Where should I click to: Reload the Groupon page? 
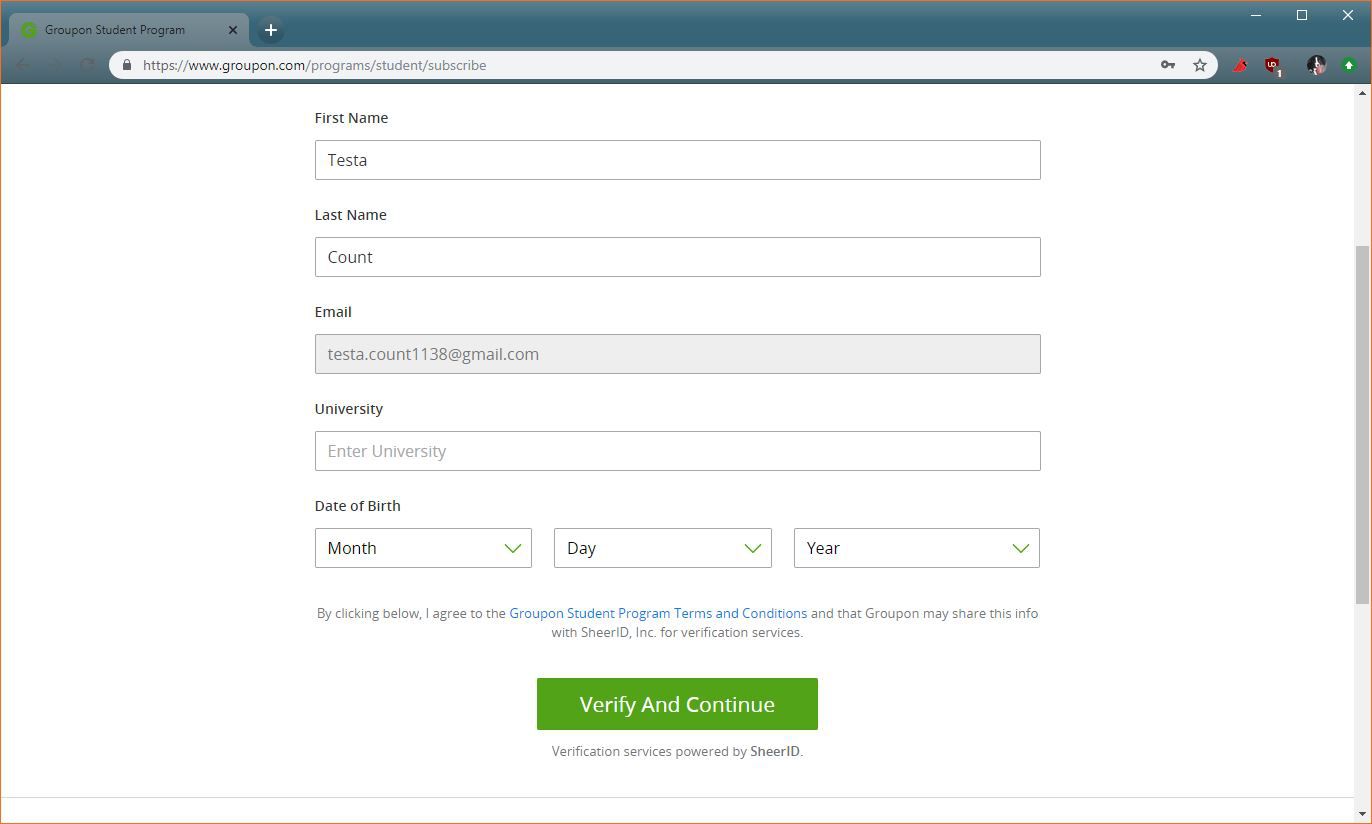tap(87, 65)
